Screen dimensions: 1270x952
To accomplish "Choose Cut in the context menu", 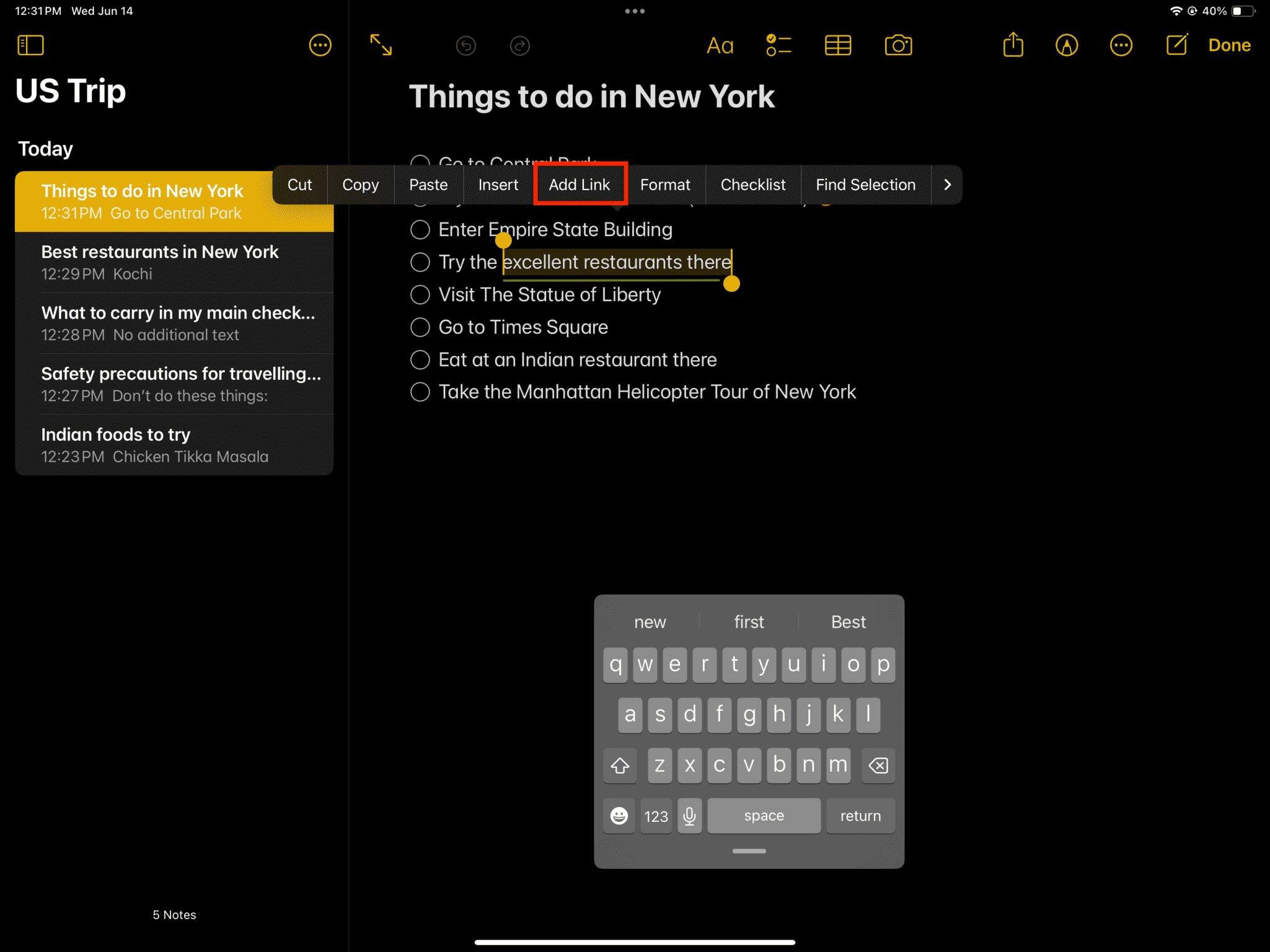I will pyautogui.click(x=299, y=185).
